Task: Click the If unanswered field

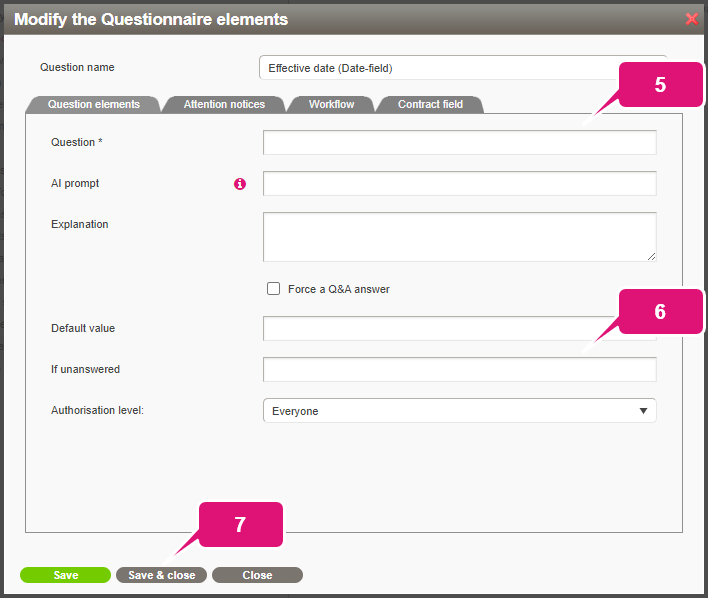Action: (x=459, y=369)
